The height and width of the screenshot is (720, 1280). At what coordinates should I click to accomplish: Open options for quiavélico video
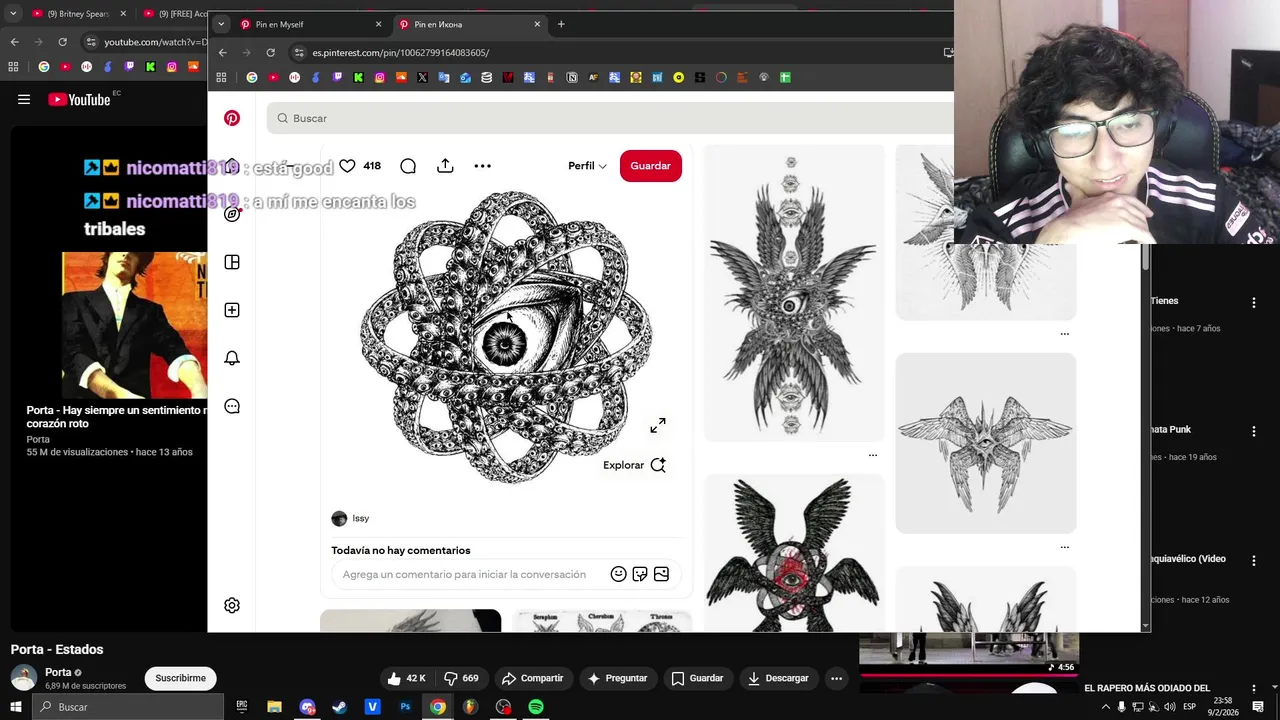click(1254, 560)
